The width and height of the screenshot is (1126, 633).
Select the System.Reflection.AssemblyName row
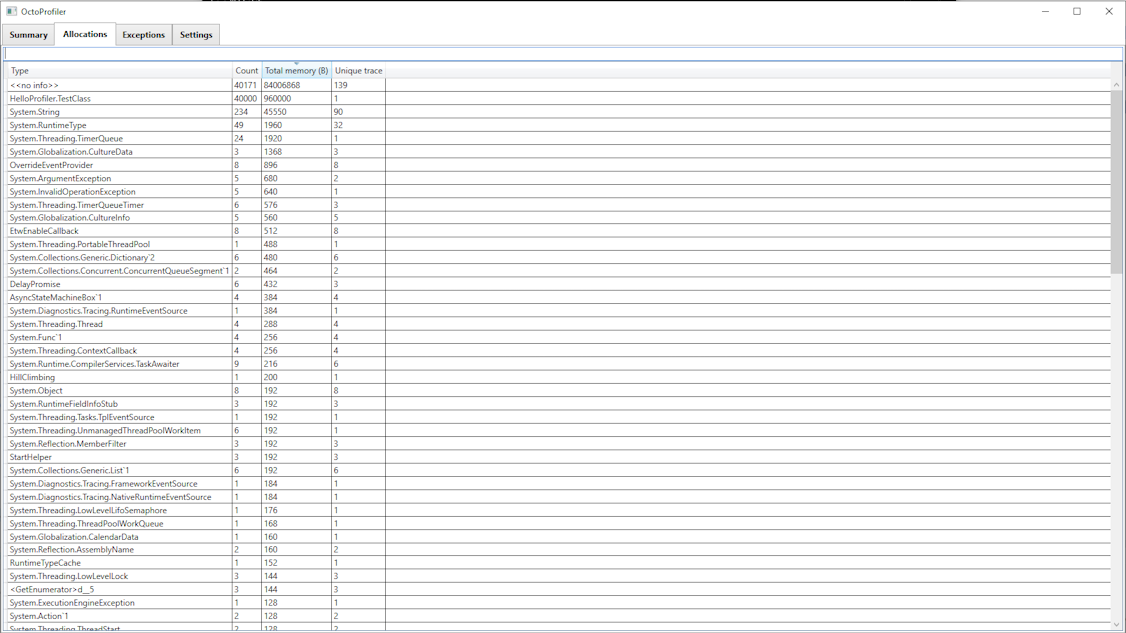(x=559, y=550)
